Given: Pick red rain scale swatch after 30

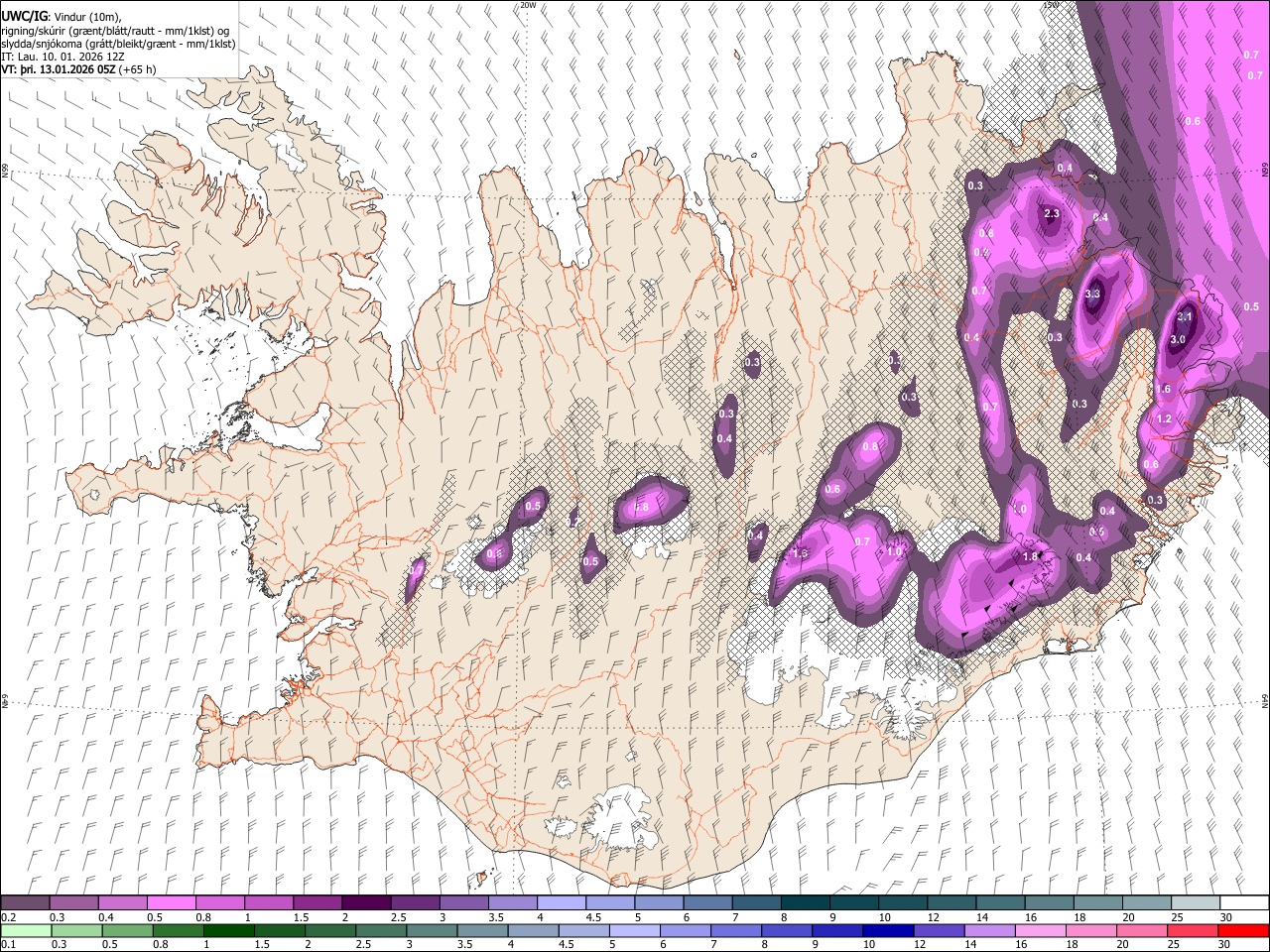Looking at the screenshot, I should click(x=1243, y=930).
